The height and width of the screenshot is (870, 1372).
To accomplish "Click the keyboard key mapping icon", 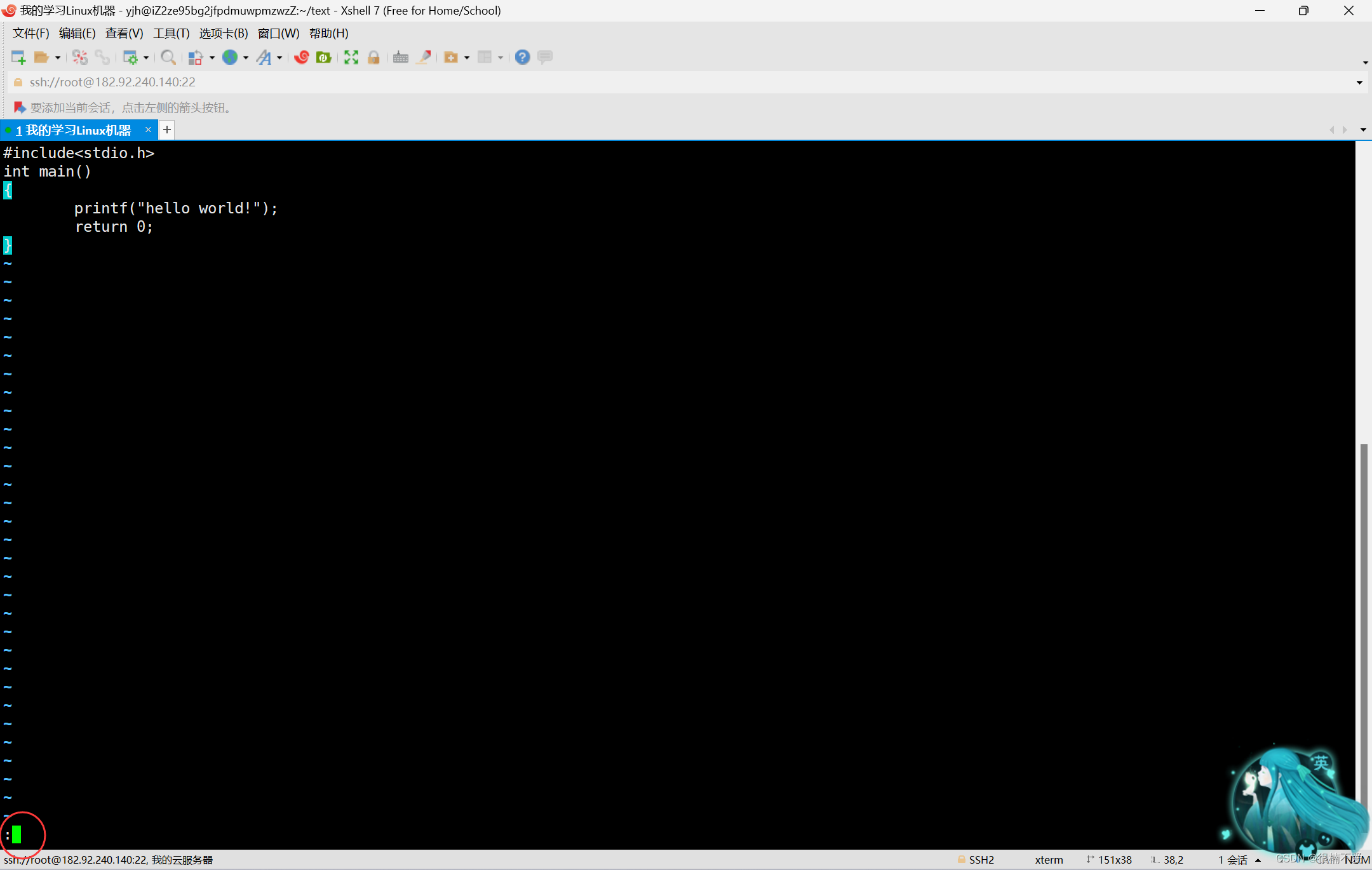I will point(401,58).
